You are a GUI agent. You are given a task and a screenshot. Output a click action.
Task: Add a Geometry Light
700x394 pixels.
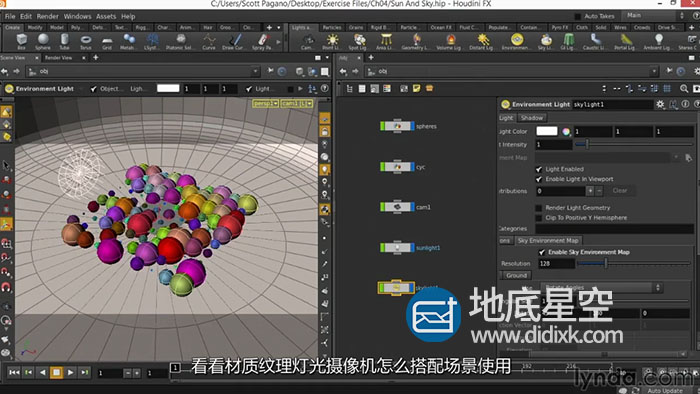click(415, 41)
